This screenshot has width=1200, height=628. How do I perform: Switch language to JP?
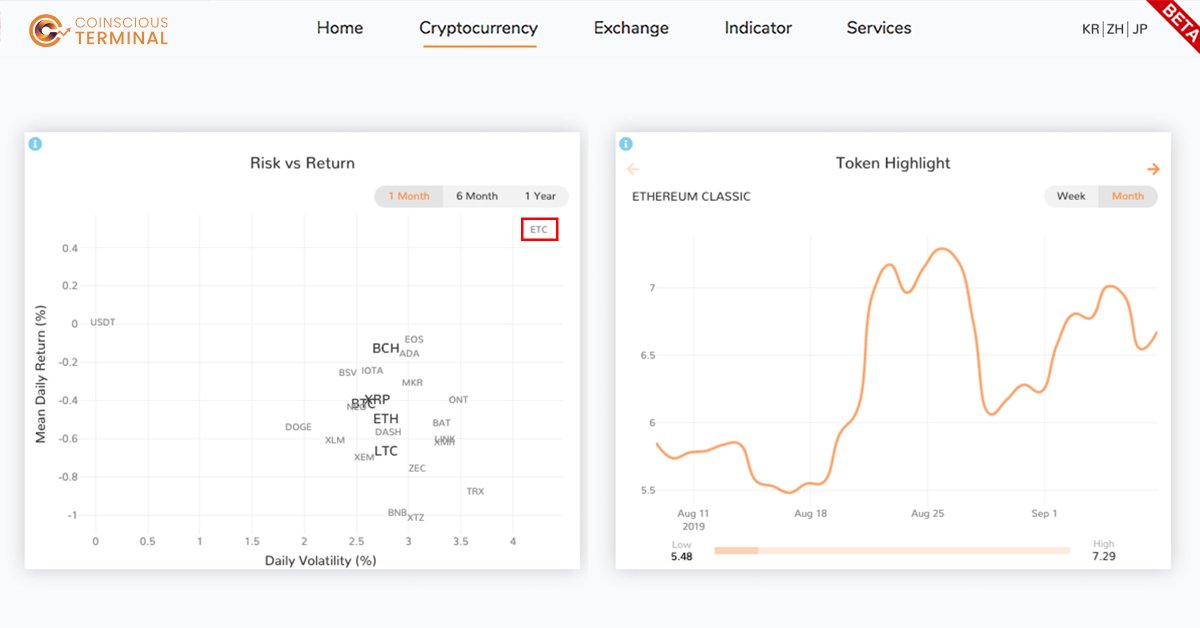1140,29
